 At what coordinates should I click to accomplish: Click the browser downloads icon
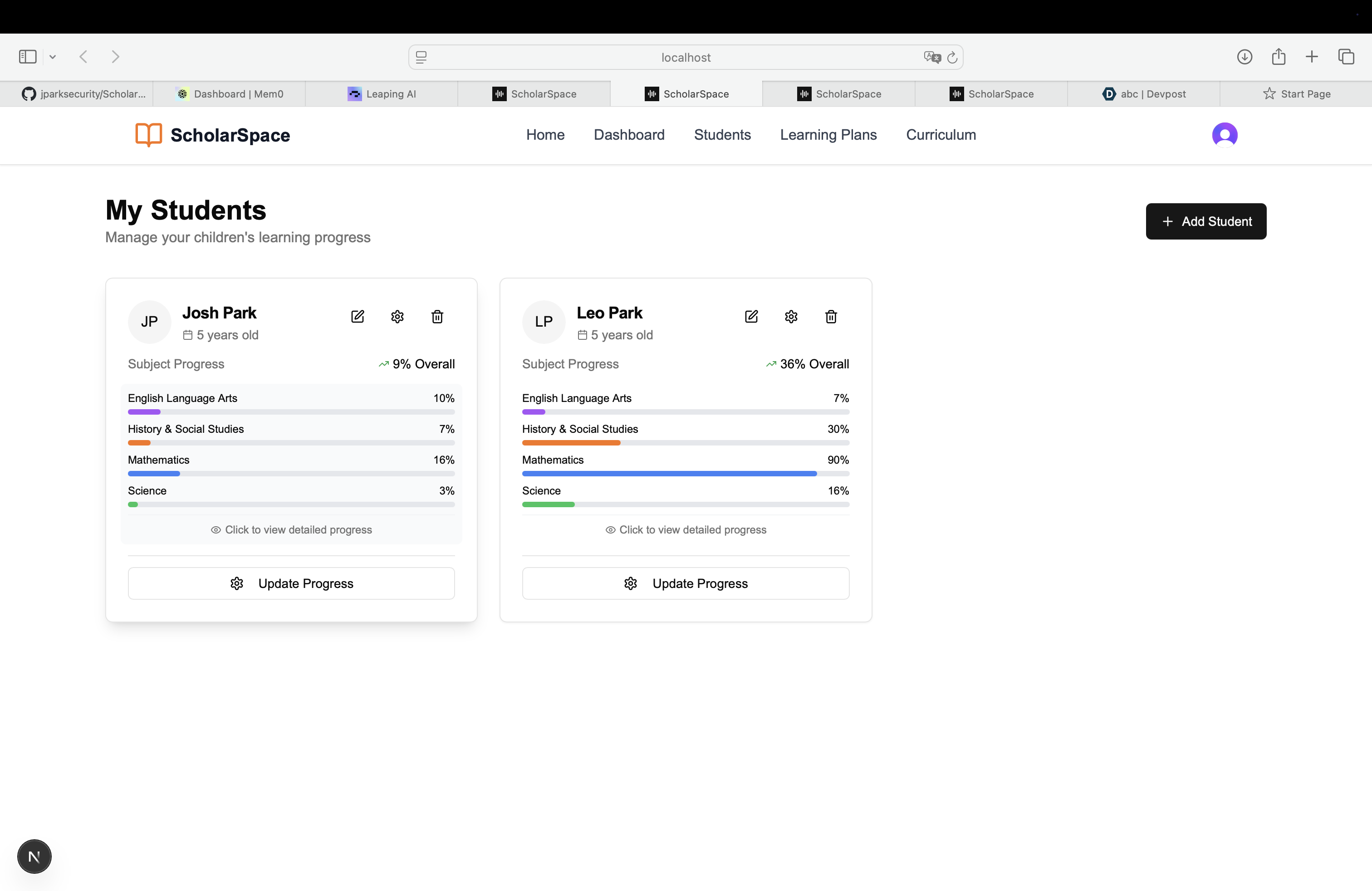1244,56
